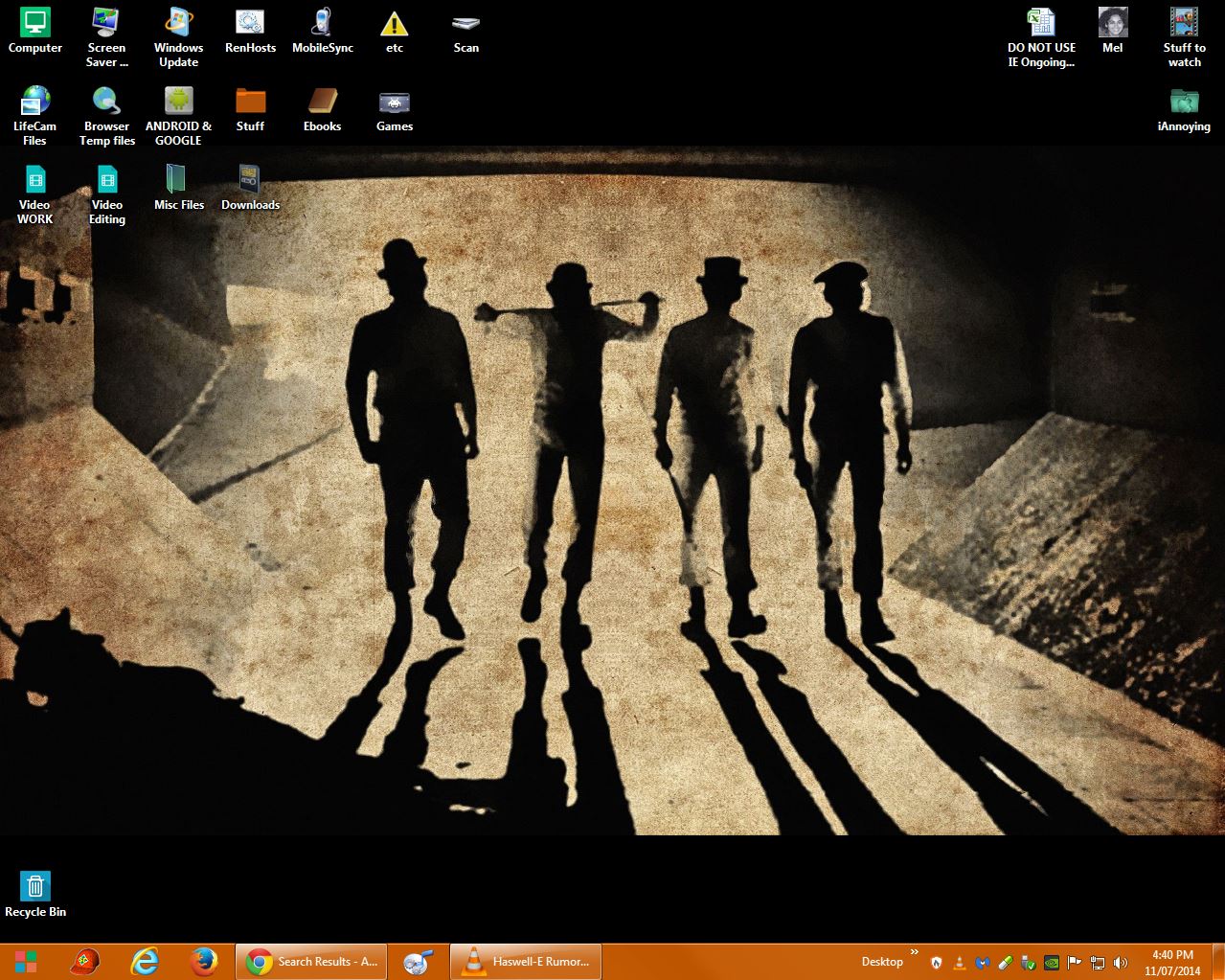Viewport: 1225px width, 980px height.
Task: Open the volume speaker icon
Action: (1121, 963)
